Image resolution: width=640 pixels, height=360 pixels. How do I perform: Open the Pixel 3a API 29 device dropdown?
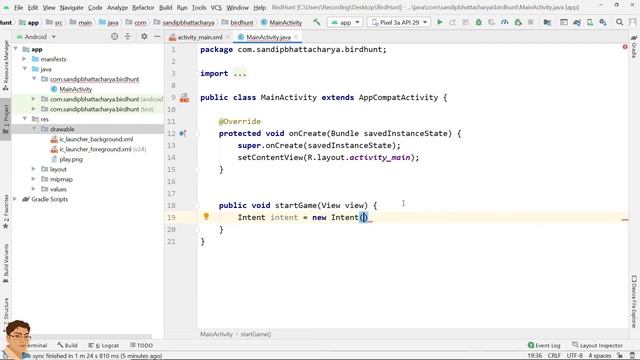point(399,22)
